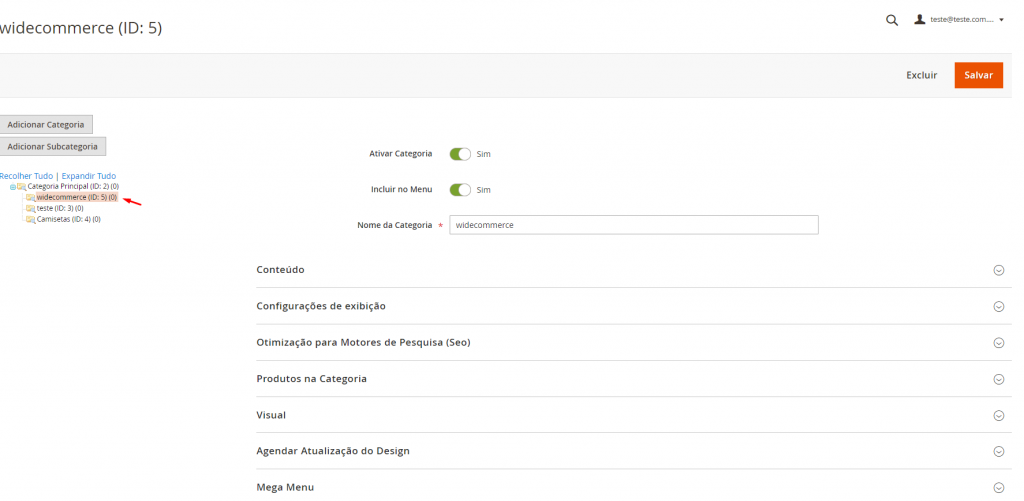The width and height of the screenshot is (1024, 501).
Task: Toggle the Incluir no Menu switch
Action: coord(460,189)
